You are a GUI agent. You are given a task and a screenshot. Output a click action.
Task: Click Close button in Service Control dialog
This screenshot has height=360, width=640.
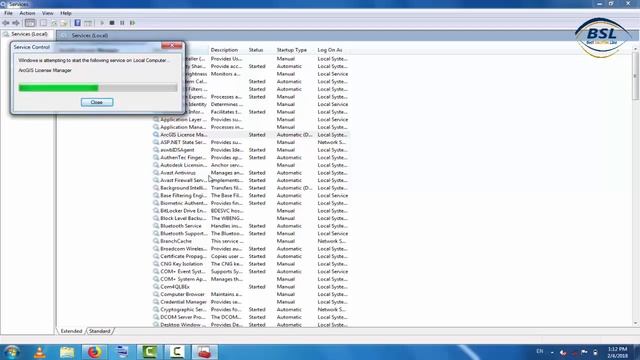tap(97, 102)
